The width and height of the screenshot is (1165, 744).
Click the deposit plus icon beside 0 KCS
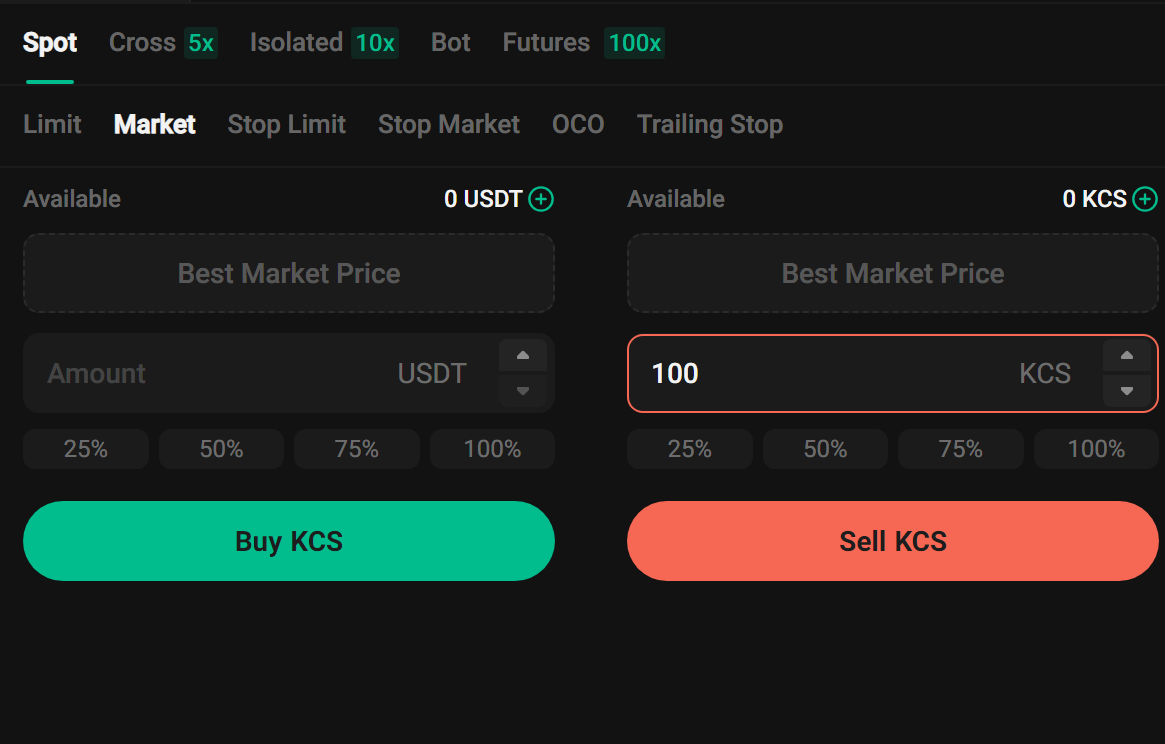[1146, 199]
